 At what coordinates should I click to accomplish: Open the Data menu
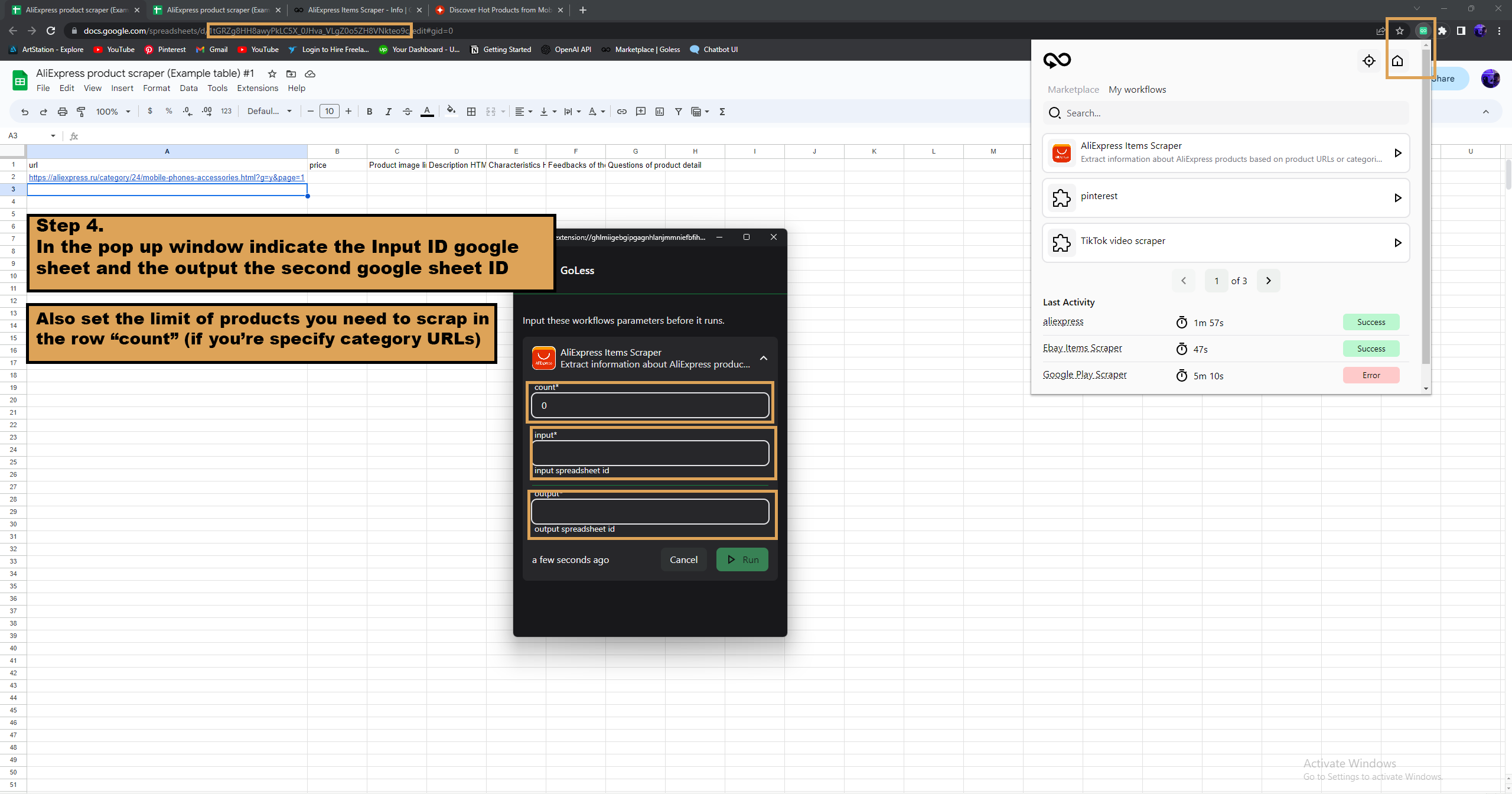(x=188, y=88)
